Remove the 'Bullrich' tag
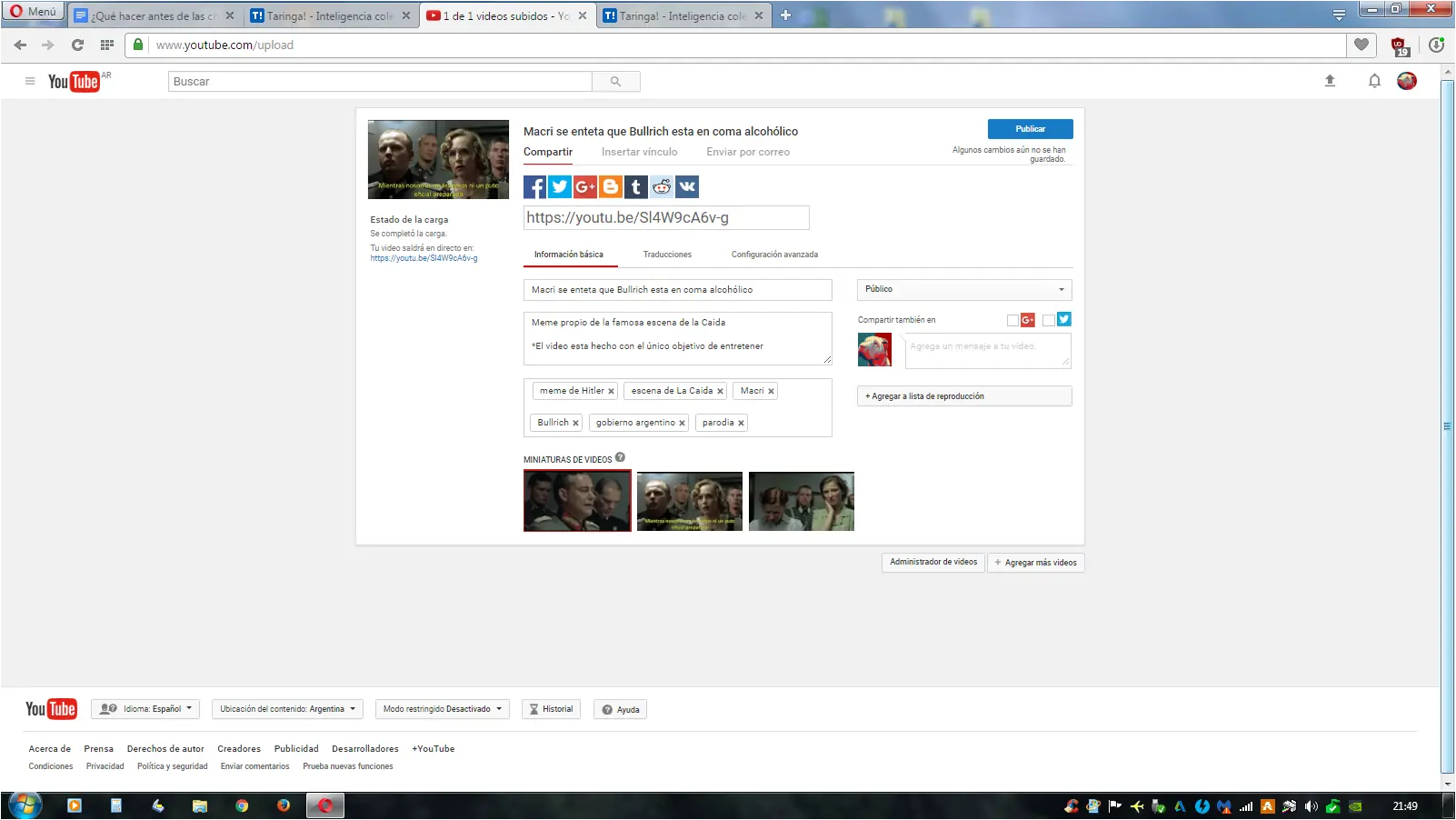This screenshot has width=1456, height=820. coord(575,424)
